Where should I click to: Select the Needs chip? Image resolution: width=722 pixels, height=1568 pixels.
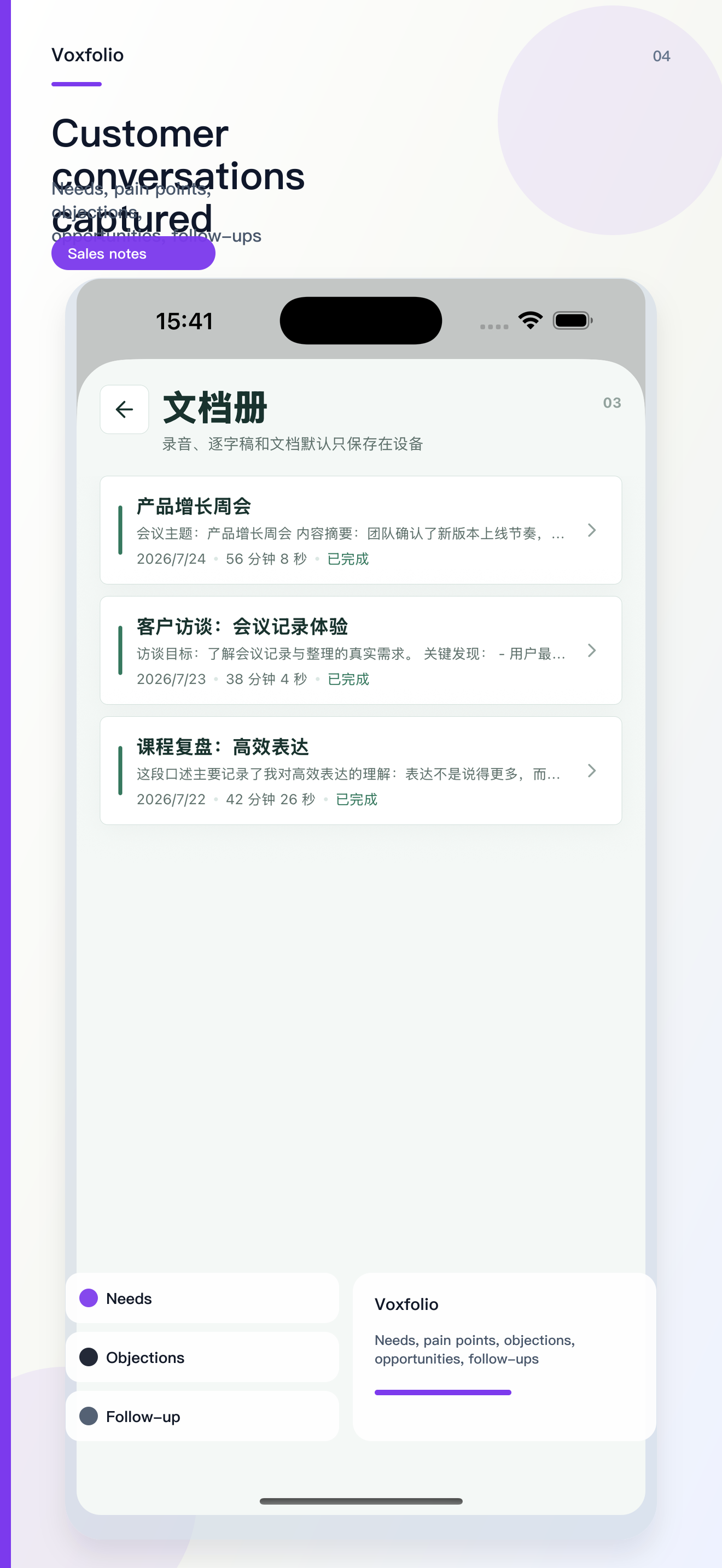coord(202,1298)
